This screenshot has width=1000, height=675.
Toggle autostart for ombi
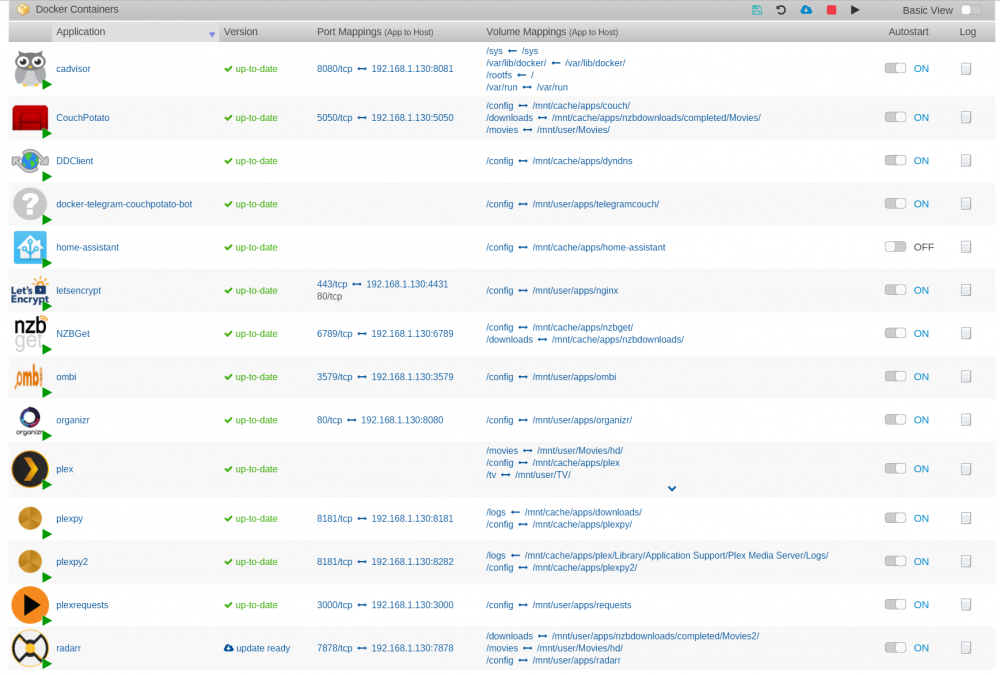(x=895, y=376)
